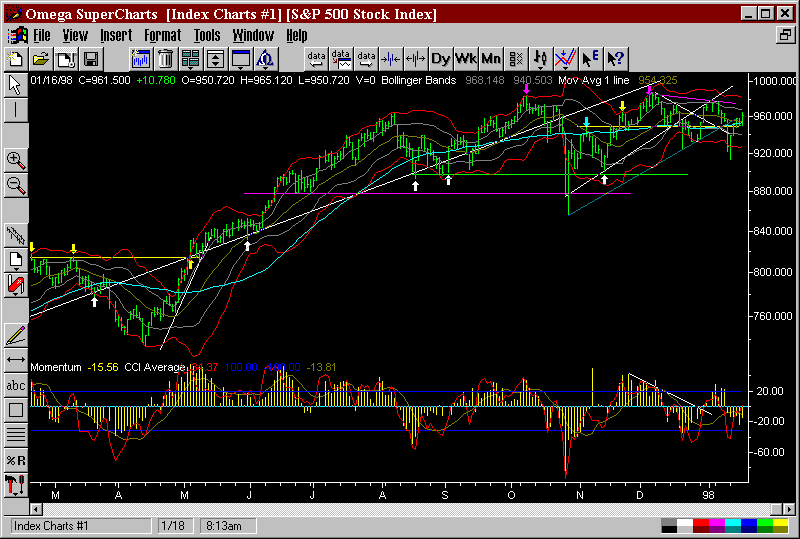This screenshot has width=800, height=539.
Task: Click the floppy disk Save icon
Action: (x=92, y=59)
